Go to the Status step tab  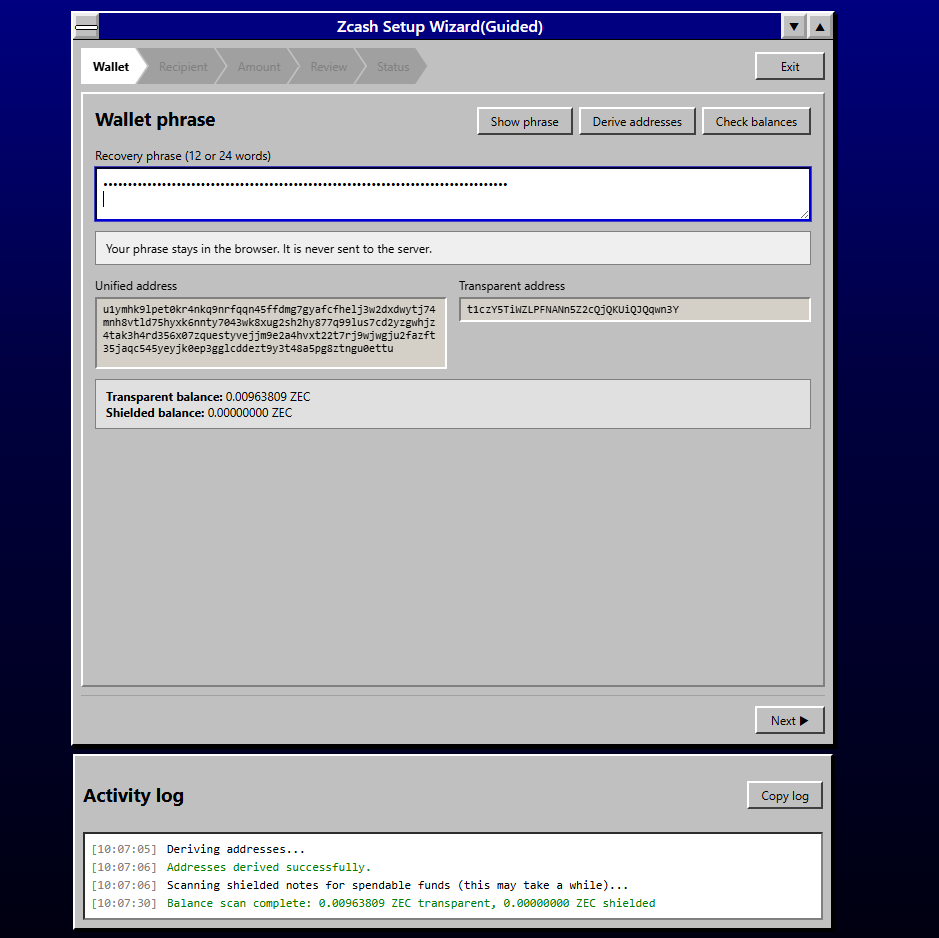(x=393, y=66)
